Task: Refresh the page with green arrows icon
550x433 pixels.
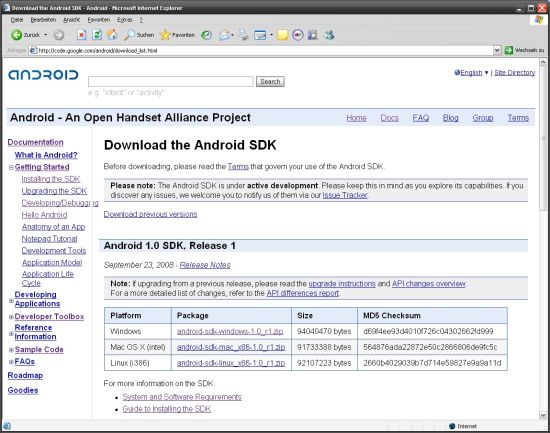Action: pos(97,35)
